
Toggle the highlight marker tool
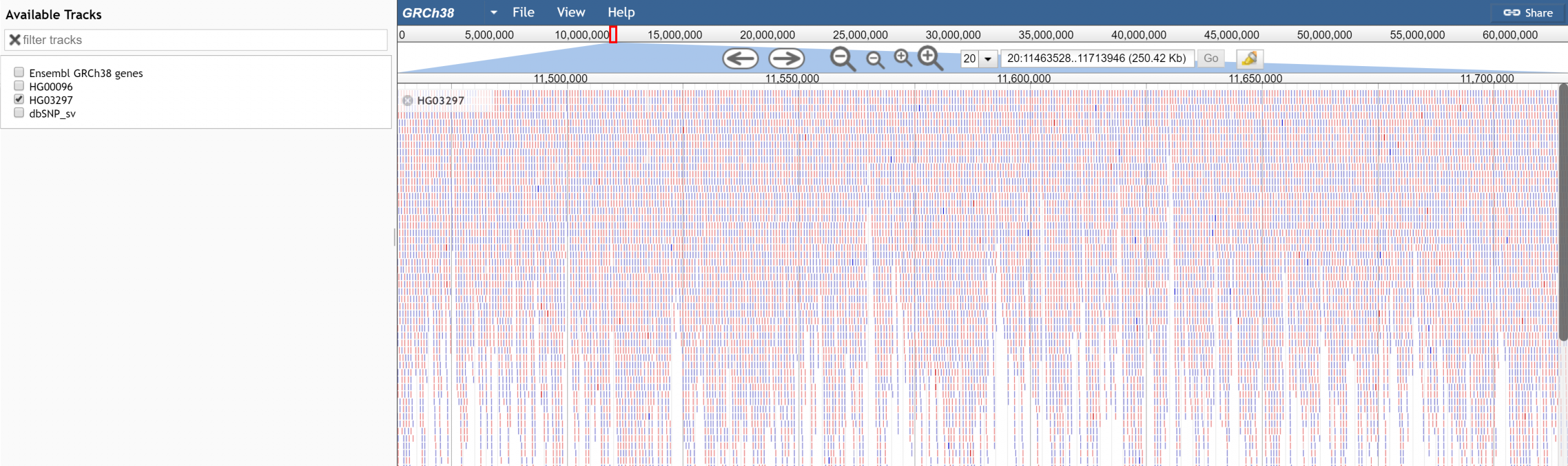(x=1249, y=59)
